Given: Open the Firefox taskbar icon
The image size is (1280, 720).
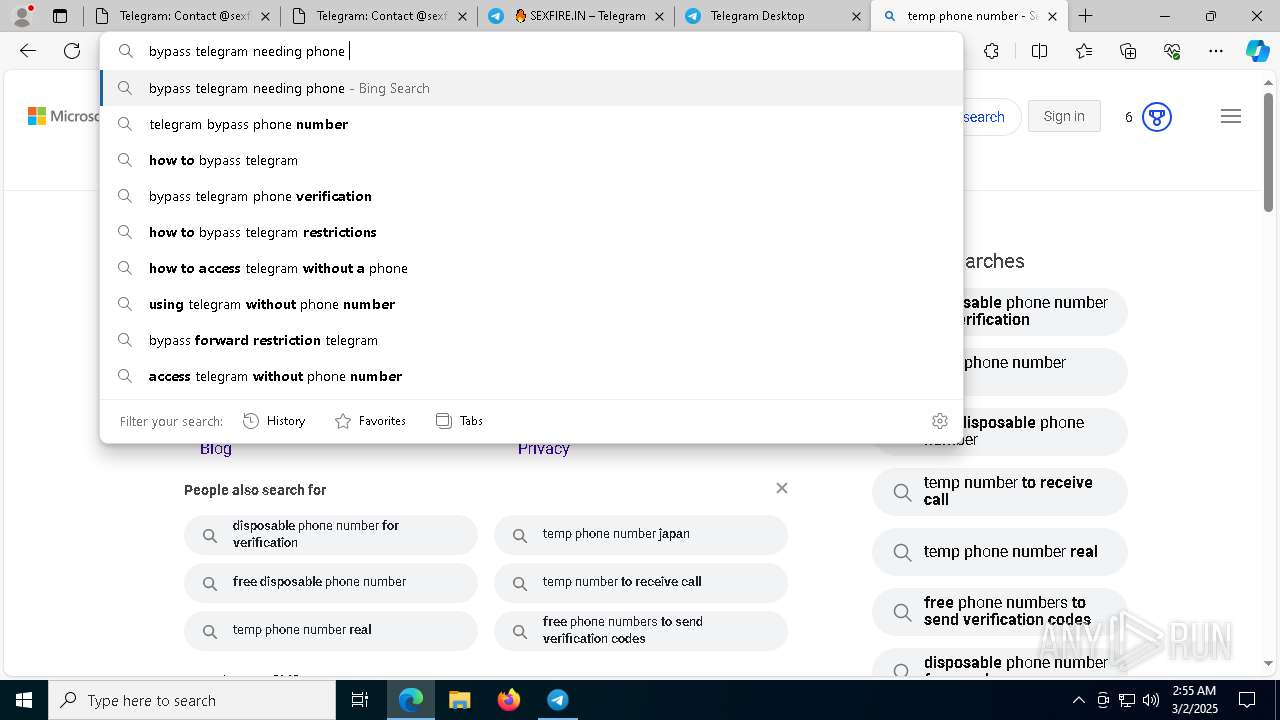Looking at the screenshot, I should point(508,700).
